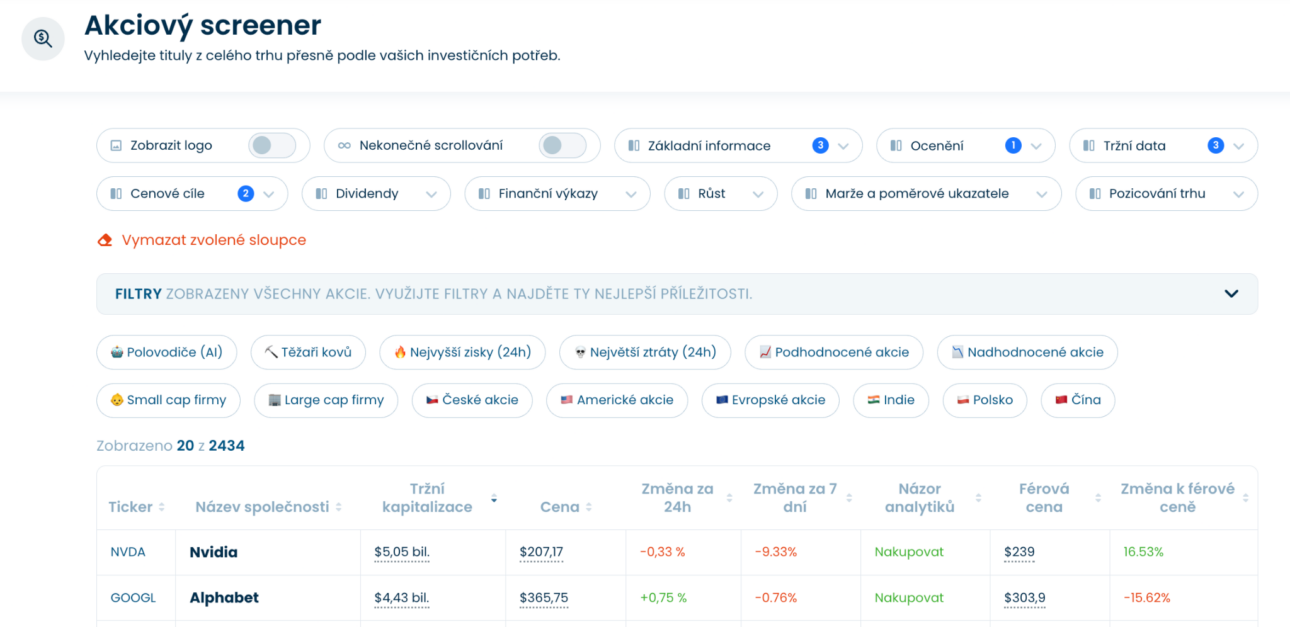Select Nadhodnocené akcie preset
The width and height of the screenshot is (1290, 627).
coord(1027,352)
